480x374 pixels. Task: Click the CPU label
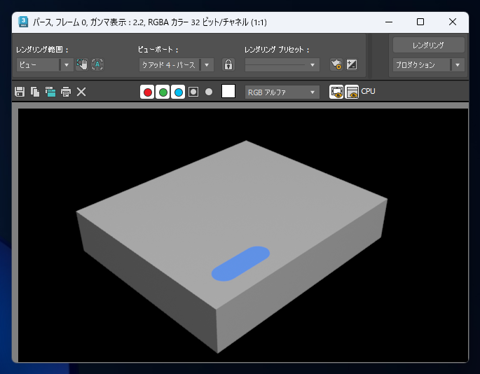point(368,91)
